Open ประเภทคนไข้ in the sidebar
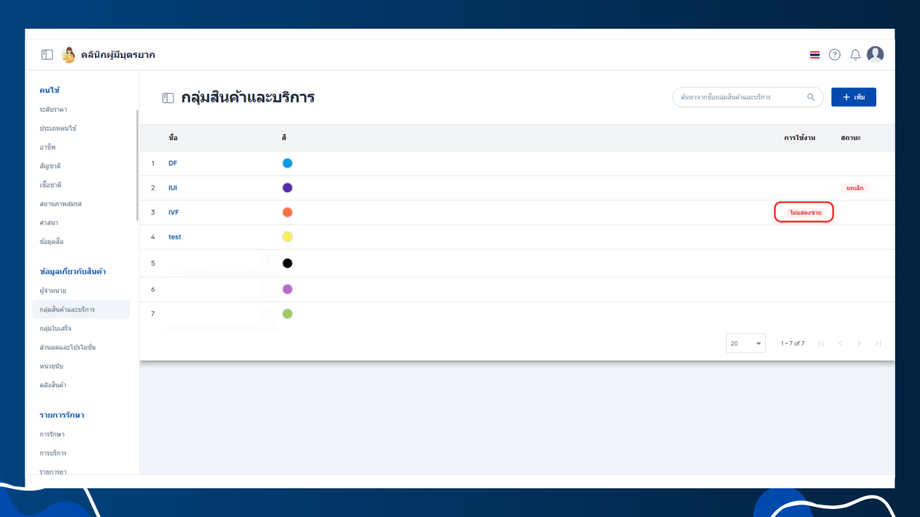Viewport: 920px width, 517px height. pyautogui.click(x=58, y=129)
